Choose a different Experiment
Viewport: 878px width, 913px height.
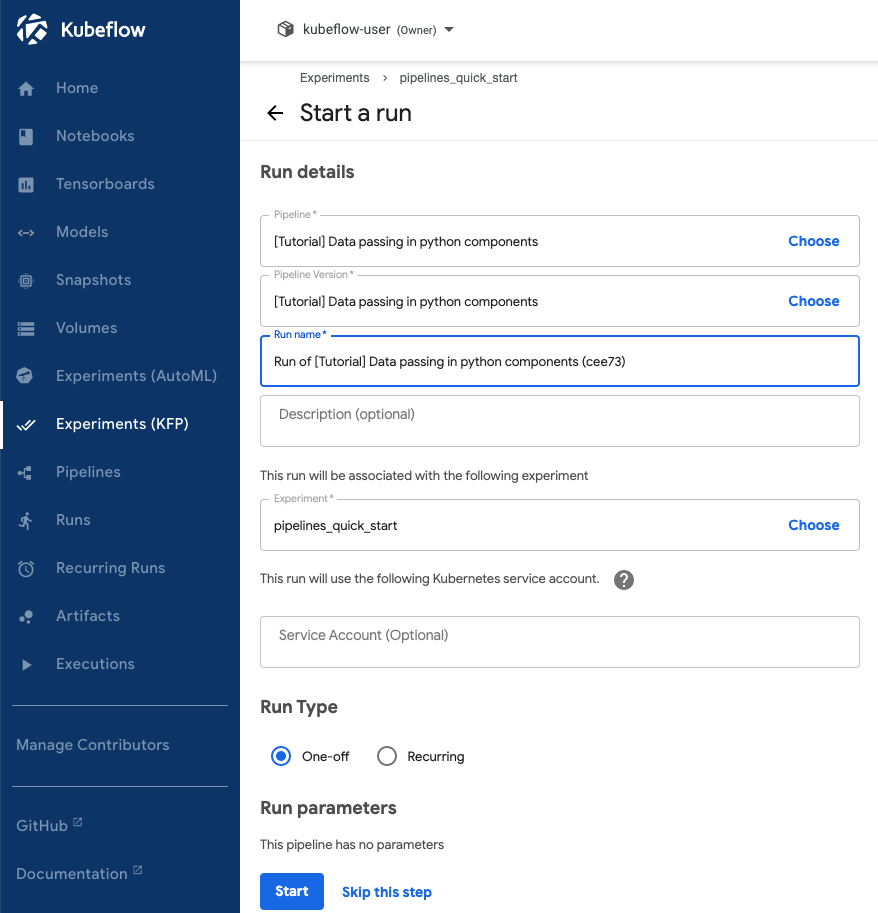pos(813,525)
